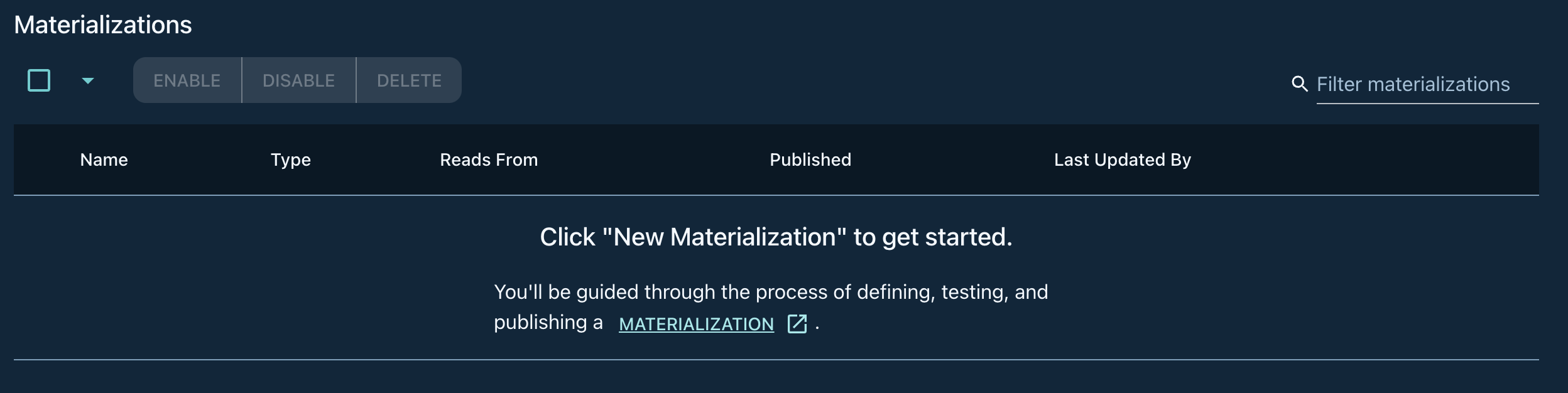Sort by the Type column header

point(290,160)
